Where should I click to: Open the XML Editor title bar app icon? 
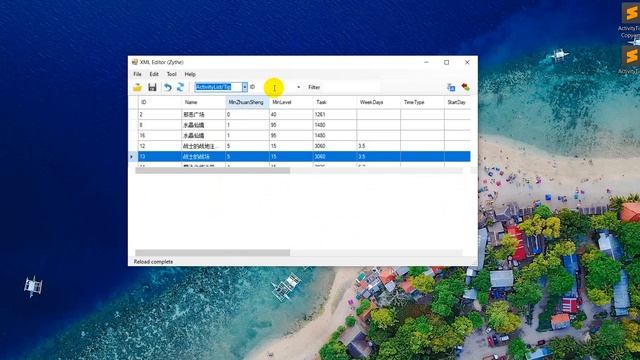tap(135, 62)
